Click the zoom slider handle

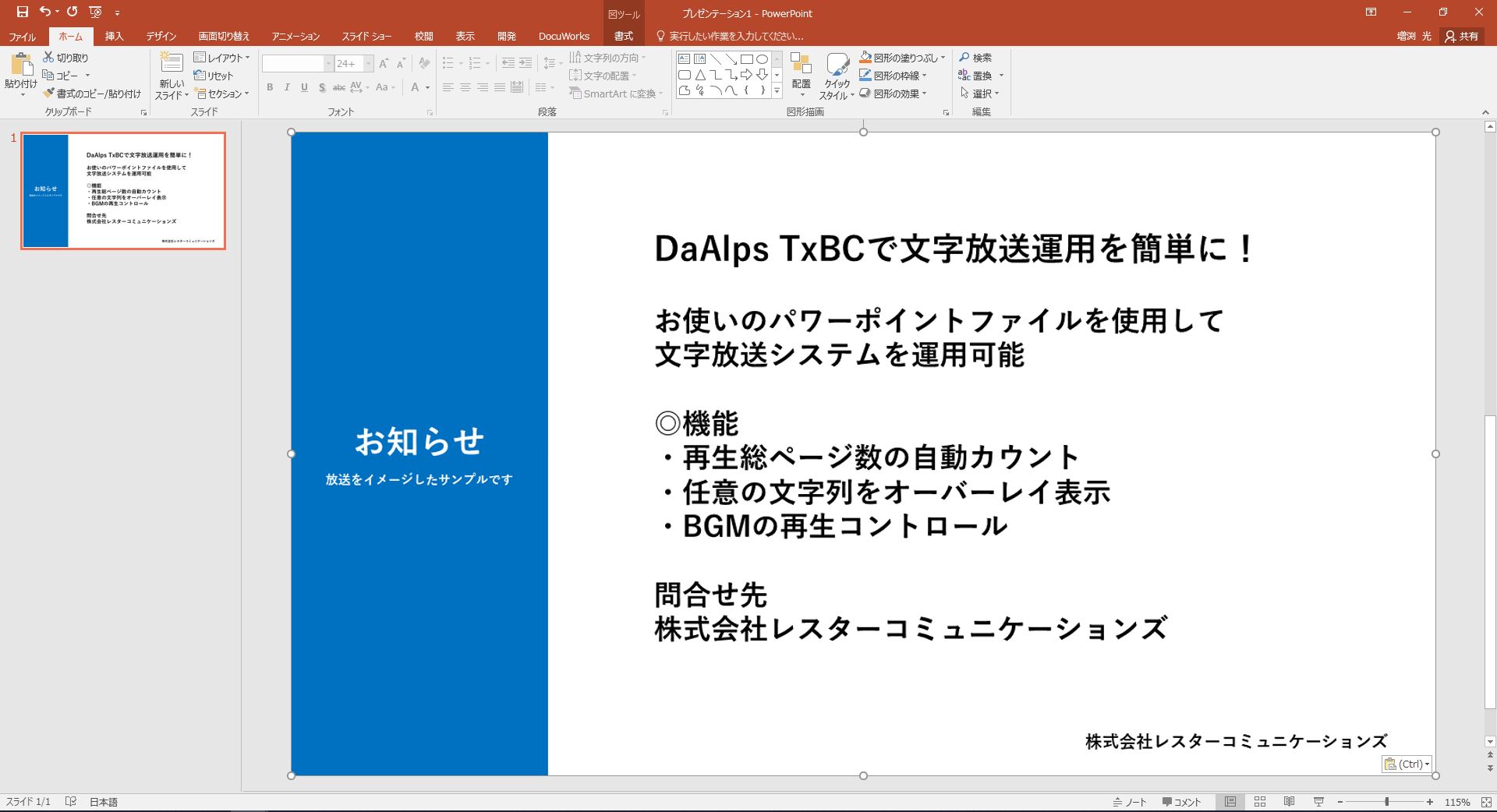1387,802
